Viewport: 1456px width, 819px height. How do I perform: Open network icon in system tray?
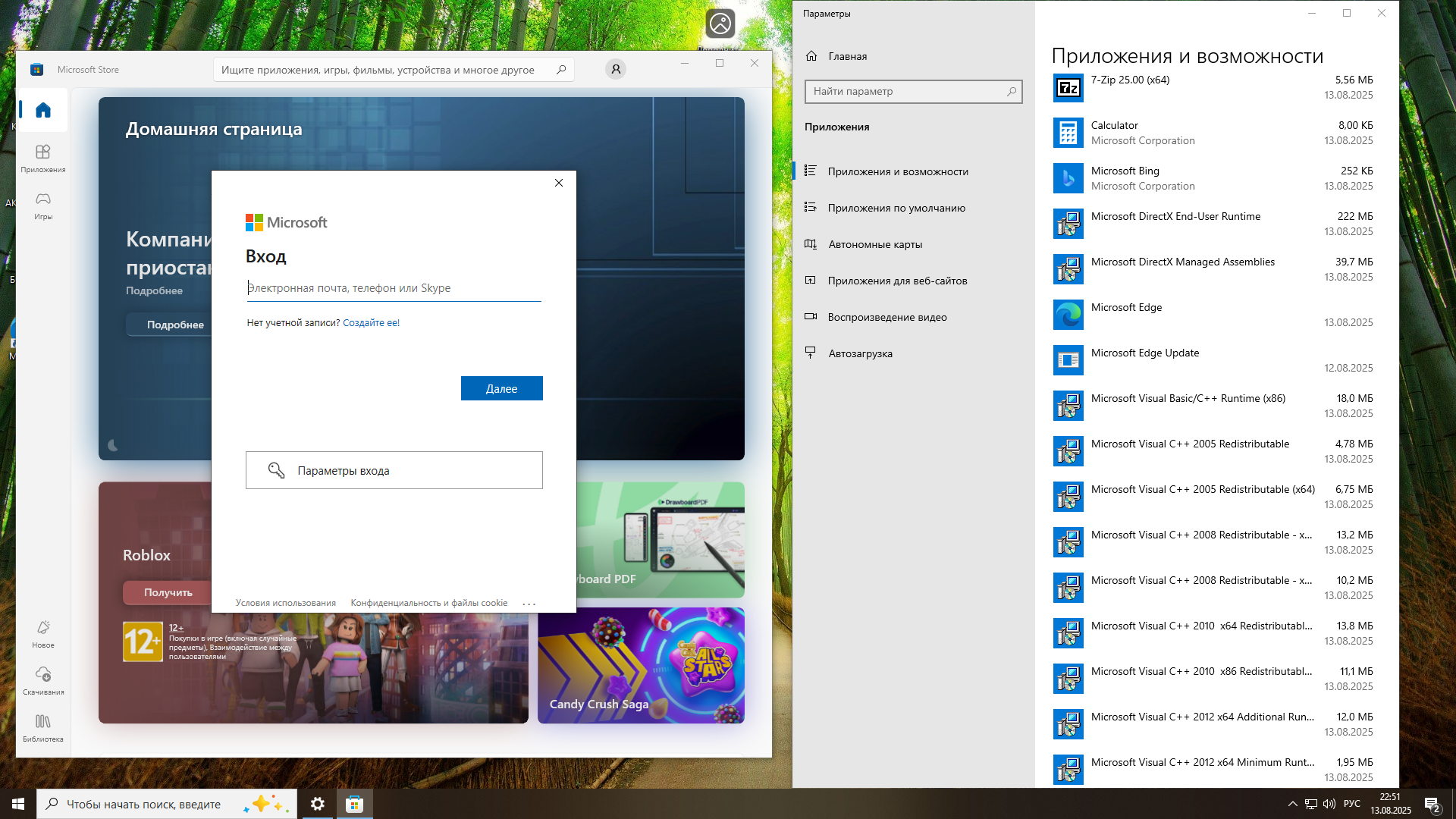[1311, 804]
